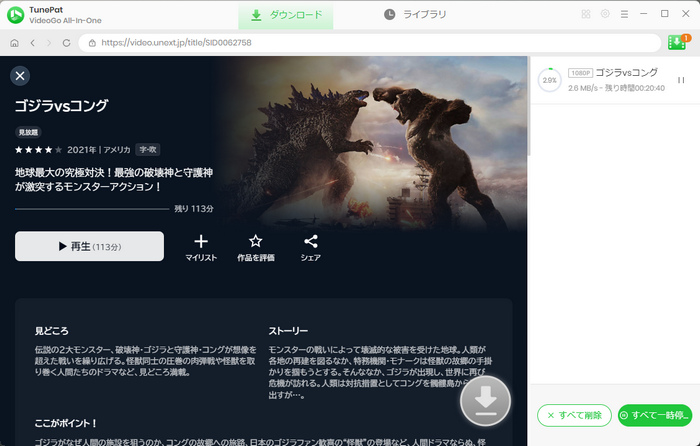The image size is (700, 446).
Task: Click the 字・吹 badge
Action: pyautogui.click(x=148, y=150)
